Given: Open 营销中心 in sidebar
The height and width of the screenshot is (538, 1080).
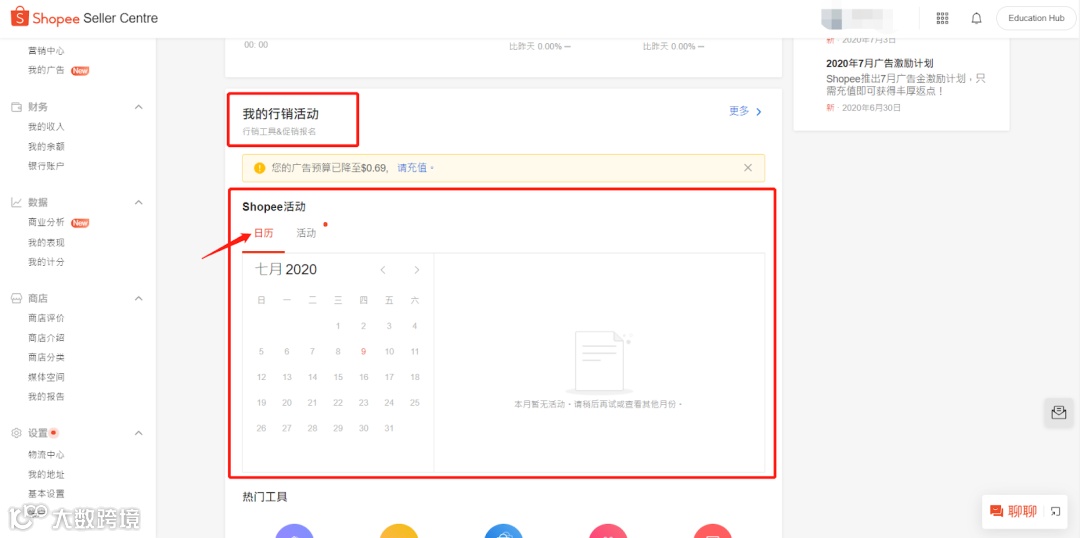Looking at the screenshot, I should click(x=46, y=51).
